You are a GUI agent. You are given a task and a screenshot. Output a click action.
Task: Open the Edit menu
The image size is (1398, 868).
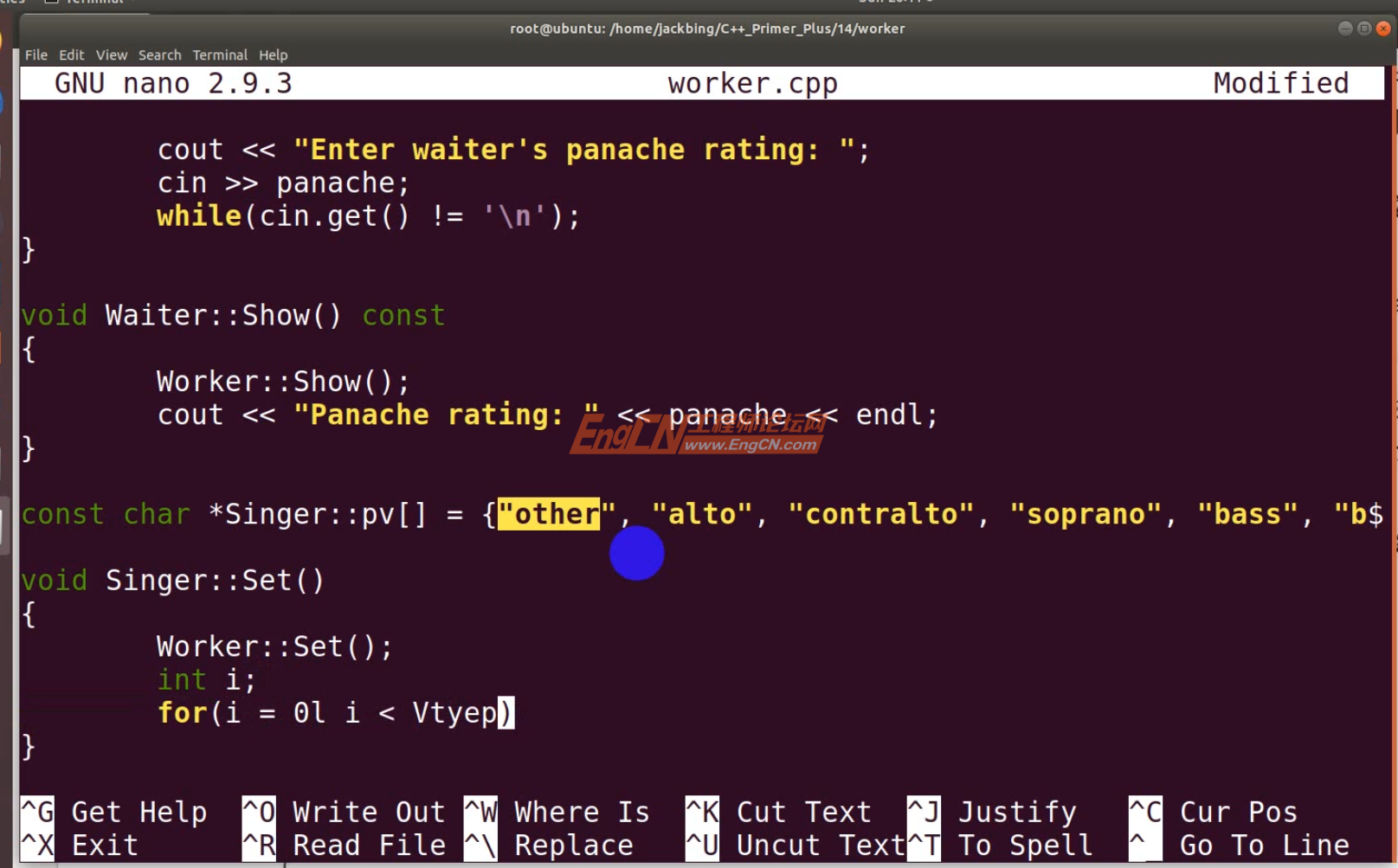(71, 55)
